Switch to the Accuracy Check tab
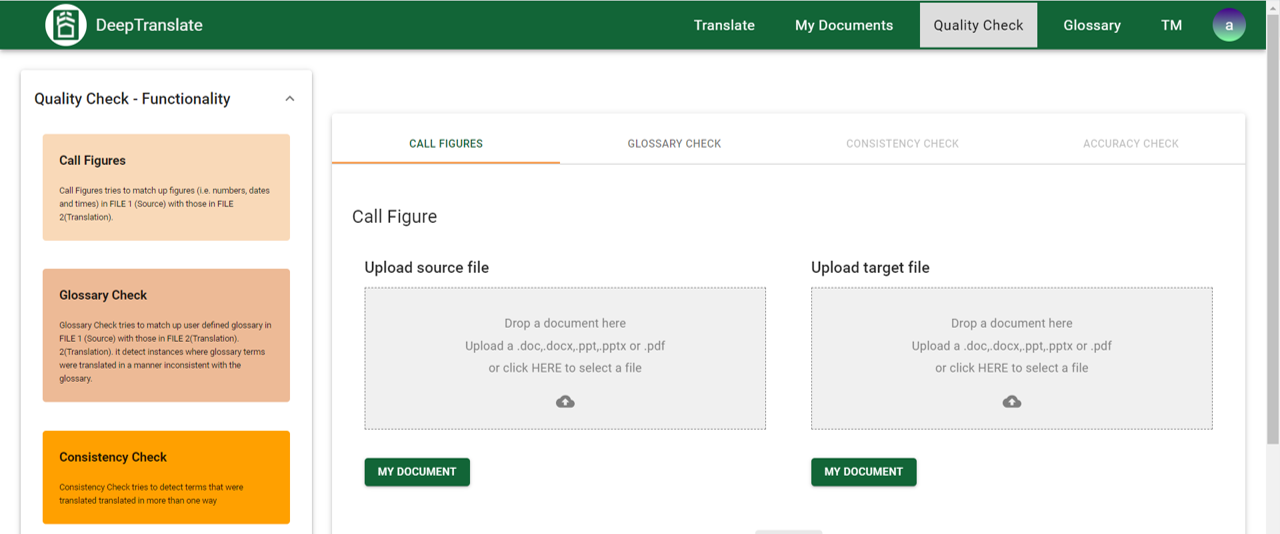The height and width of the screenshot is (534, 1280). [1131, 143]
